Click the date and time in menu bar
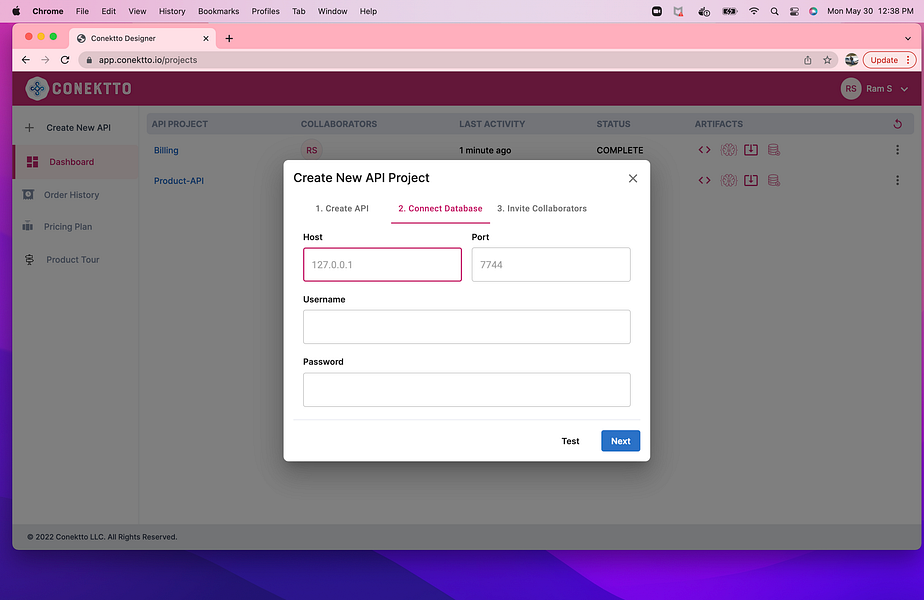Viewport: 924px width, 600px height. pyautogui.click(x=870, y=11)
